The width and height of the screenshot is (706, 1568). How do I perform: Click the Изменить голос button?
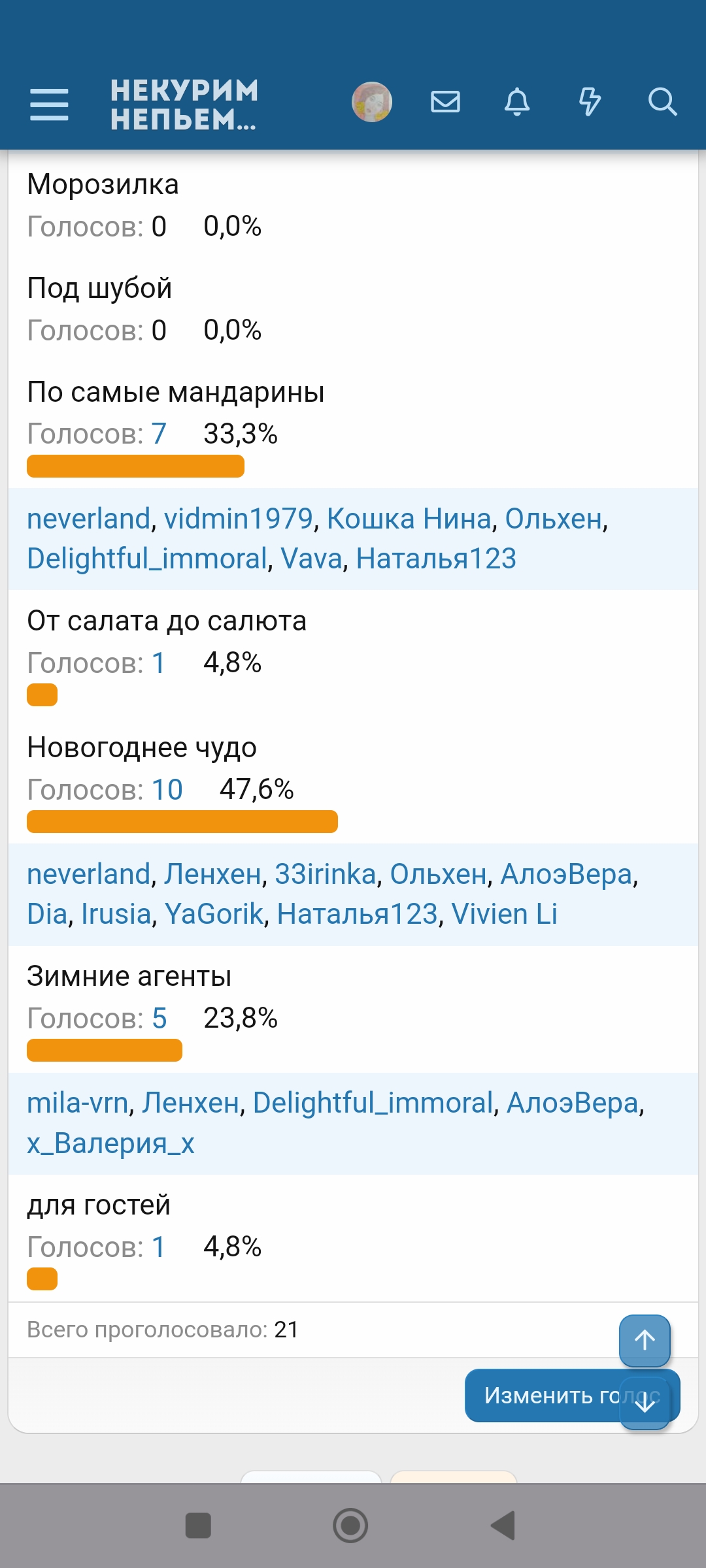pos(543,1396)
